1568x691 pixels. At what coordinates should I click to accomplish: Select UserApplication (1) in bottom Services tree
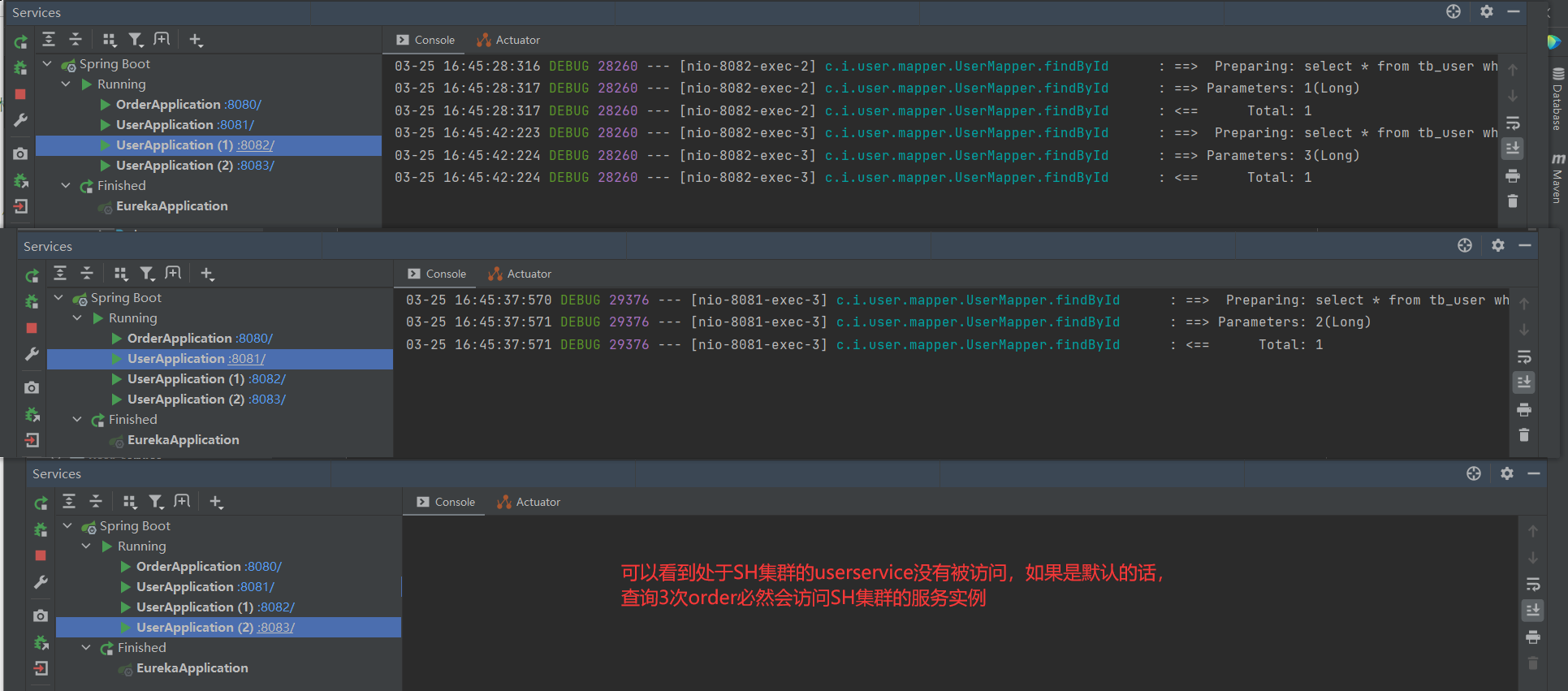(x=195, y=607)
